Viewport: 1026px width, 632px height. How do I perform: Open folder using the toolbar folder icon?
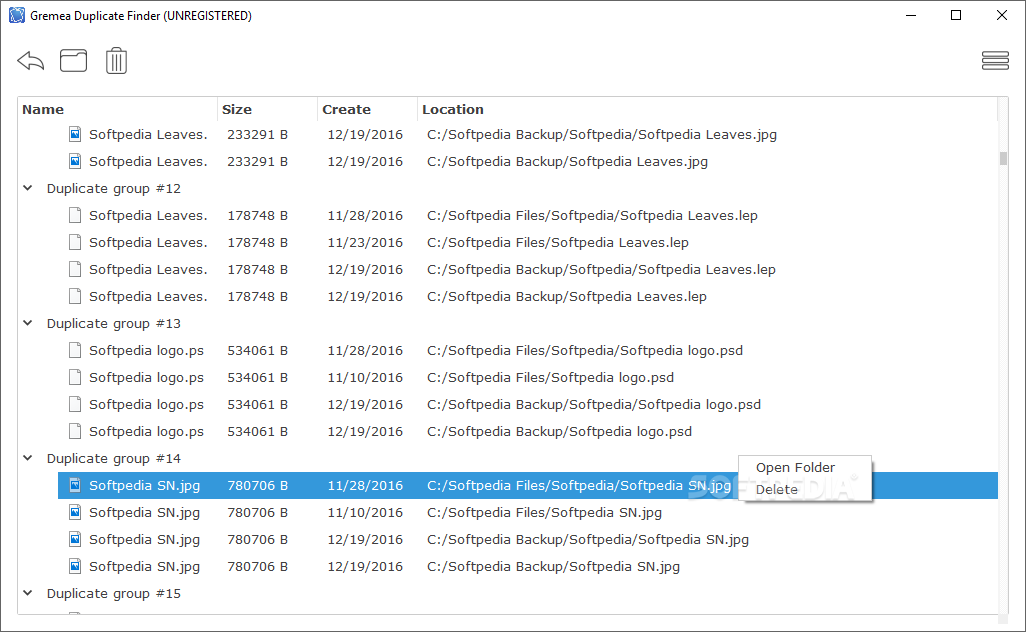[x=73, y=61]
